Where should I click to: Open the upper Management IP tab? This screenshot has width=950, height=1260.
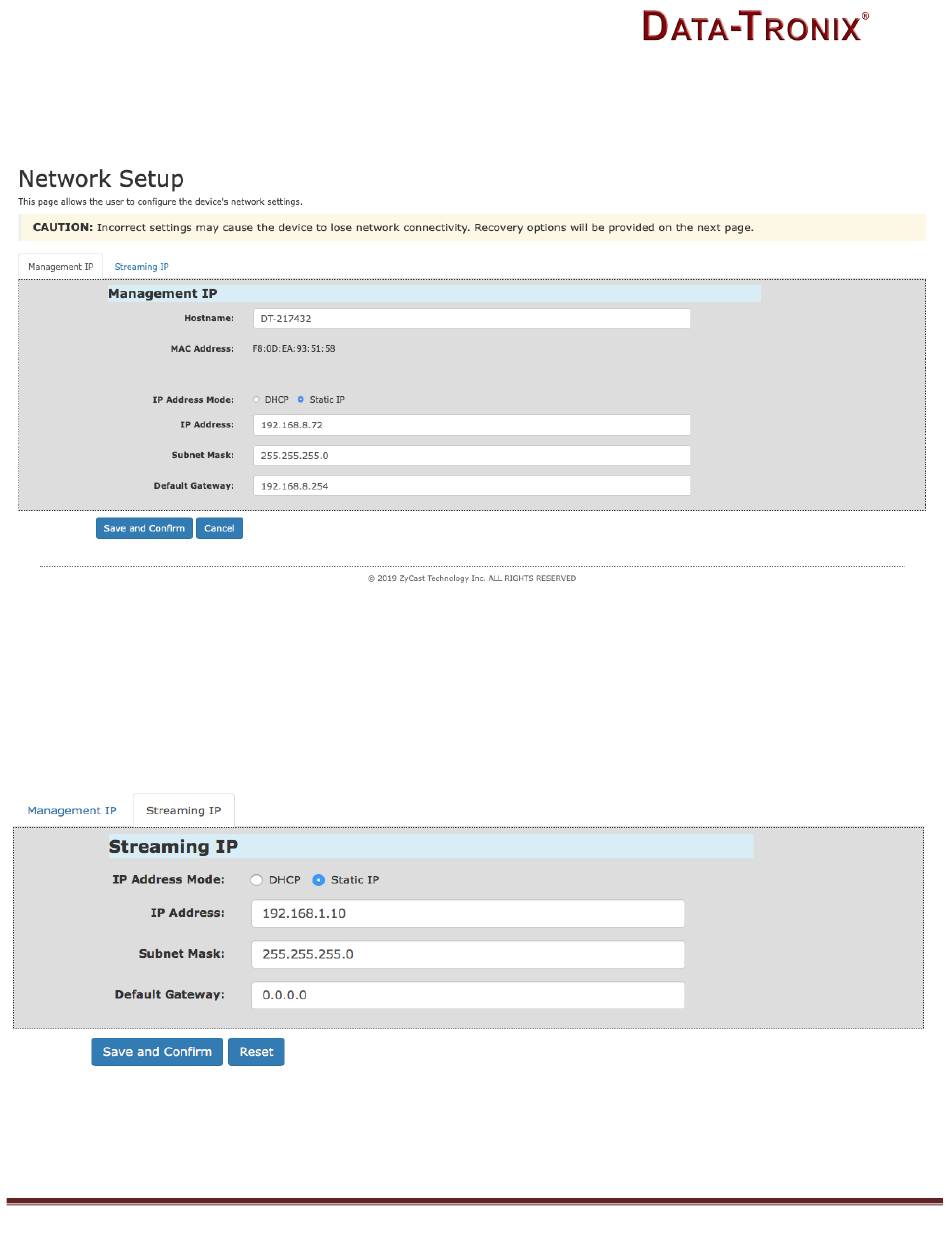pyautogui.click(x=60, y=267)
